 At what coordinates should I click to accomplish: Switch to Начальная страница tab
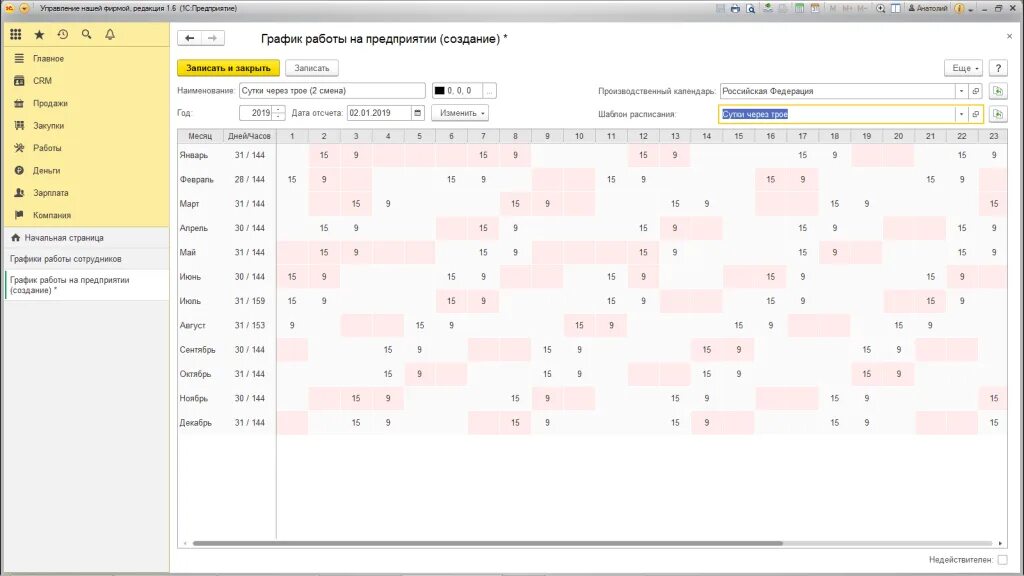point(86,238)
